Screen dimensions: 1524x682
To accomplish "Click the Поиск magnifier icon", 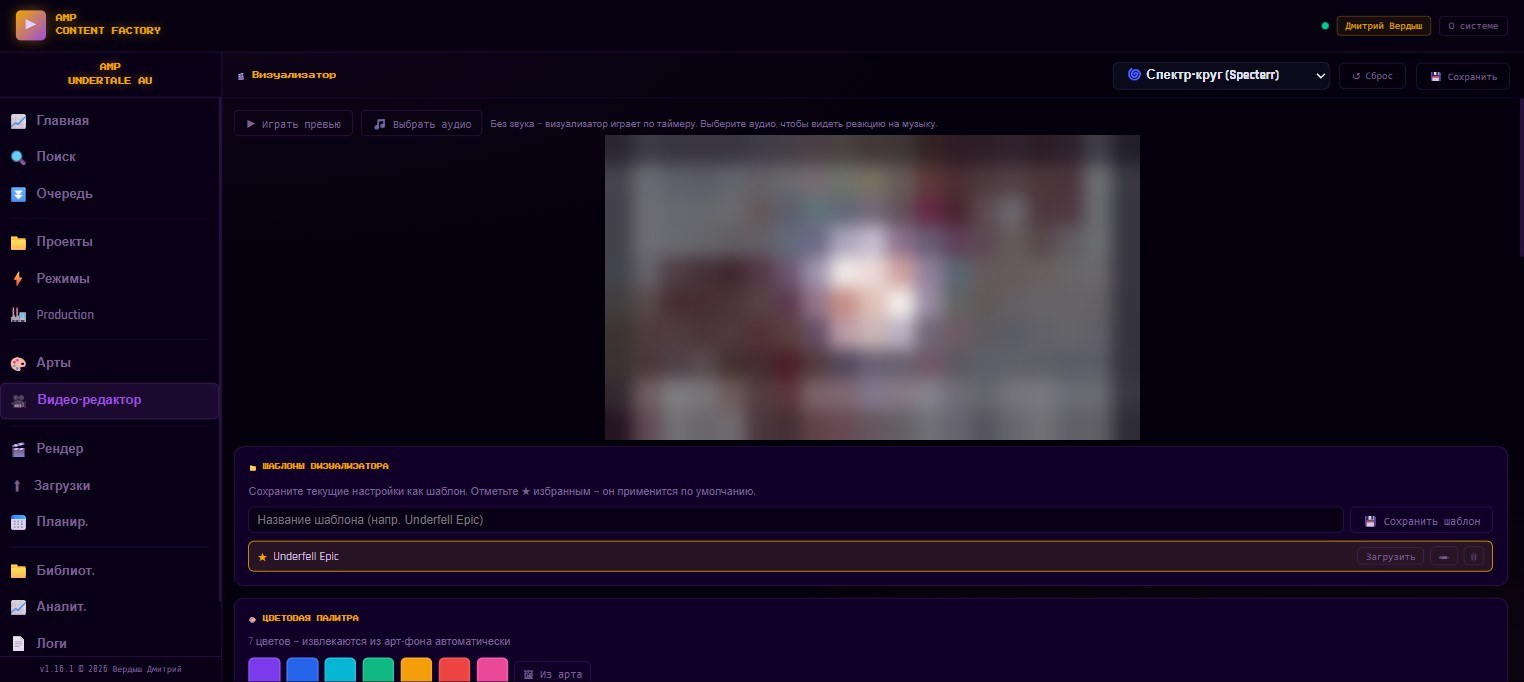I will tap(18, 157).
